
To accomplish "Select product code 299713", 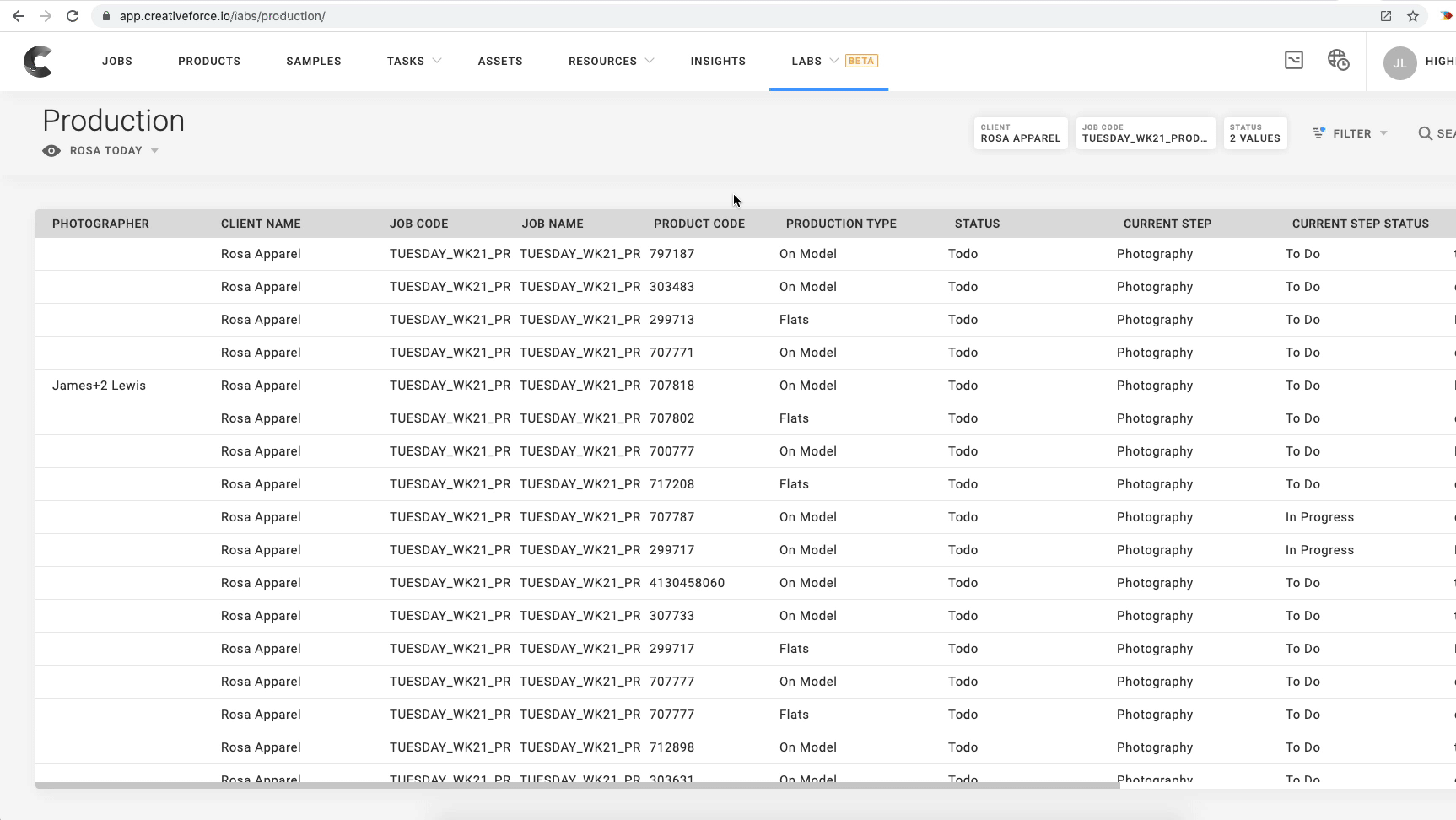I will (x=672, y=320).
